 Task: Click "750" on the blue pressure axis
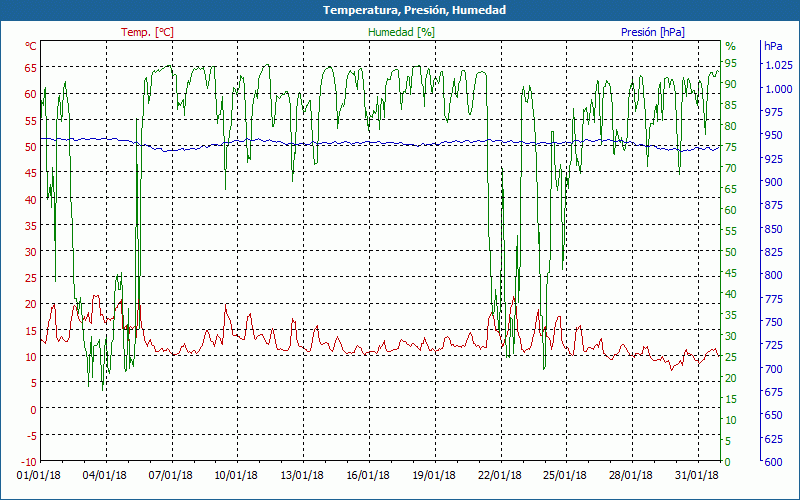(773, 322)
